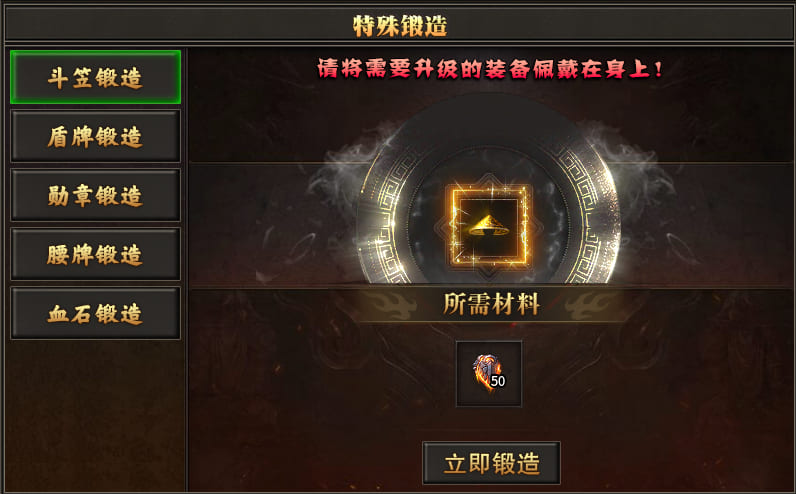Click the glowing golden equipment slot frame
This screenshot has height=494, width=796.
tap(489, 225)
